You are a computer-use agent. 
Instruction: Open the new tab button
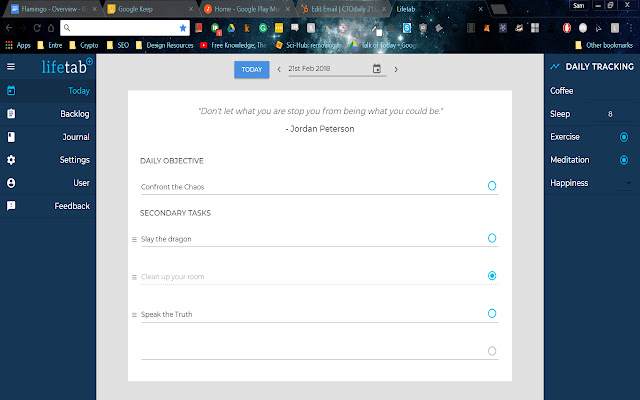[x=498, y=9]
